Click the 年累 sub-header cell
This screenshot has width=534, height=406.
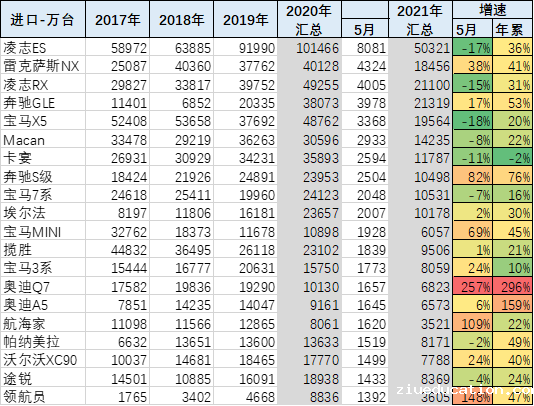pyautogui.click(x=513, y=29)
